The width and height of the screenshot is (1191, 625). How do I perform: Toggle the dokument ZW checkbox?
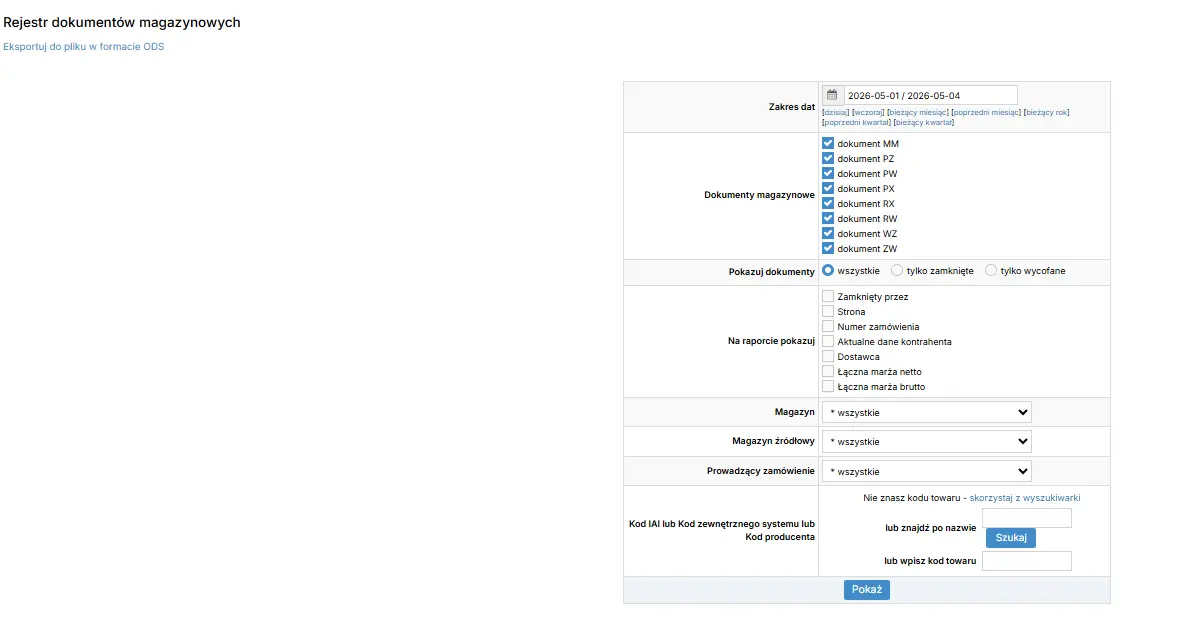coord(828,248)
